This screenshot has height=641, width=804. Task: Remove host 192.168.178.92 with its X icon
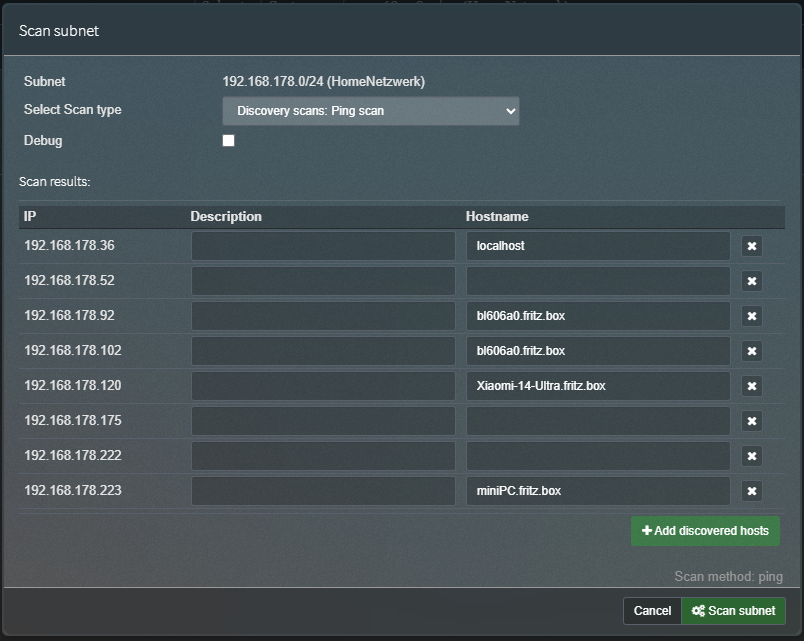click(752, 316)
